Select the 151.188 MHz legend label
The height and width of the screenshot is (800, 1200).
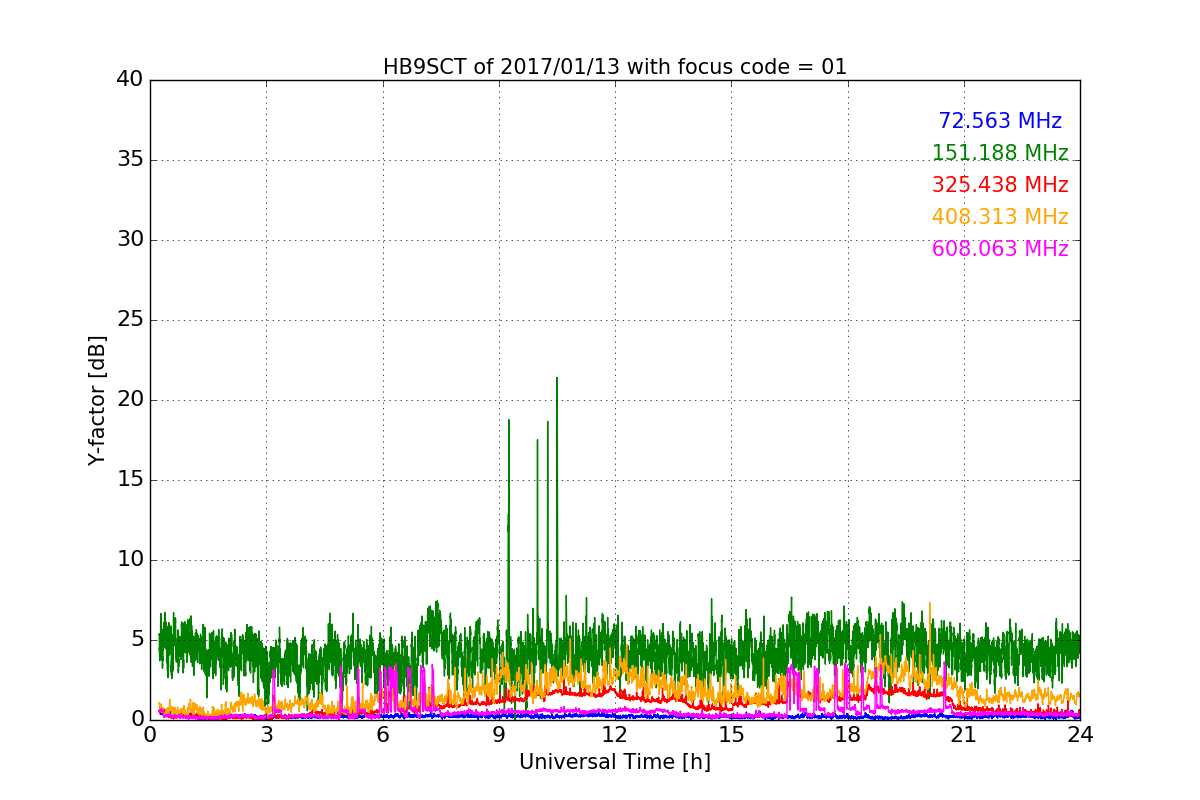[1000, 153]
